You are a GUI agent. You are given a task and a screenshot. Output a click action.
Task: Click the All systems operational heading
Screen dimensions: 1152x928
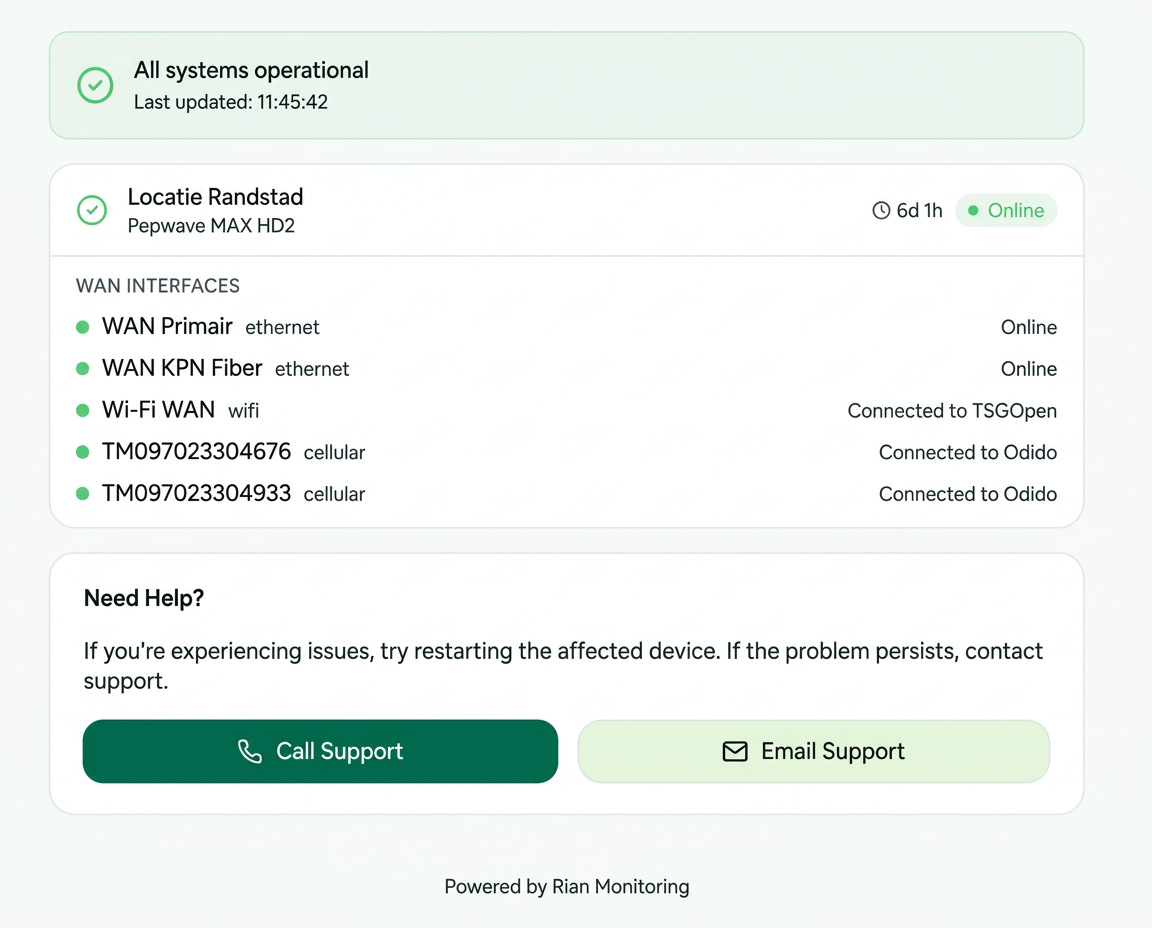[x=251, y=71]
